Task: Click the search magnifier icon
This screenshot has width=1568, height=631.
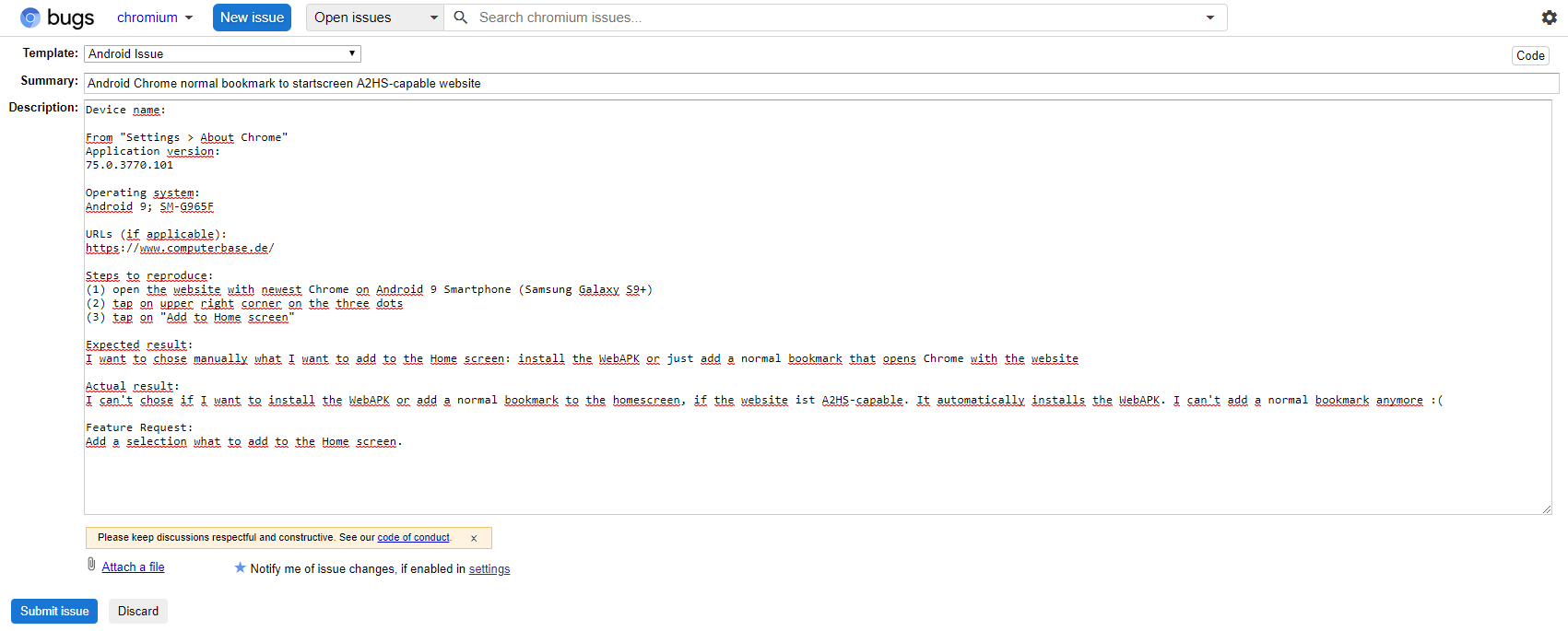Action: [461, 18]
